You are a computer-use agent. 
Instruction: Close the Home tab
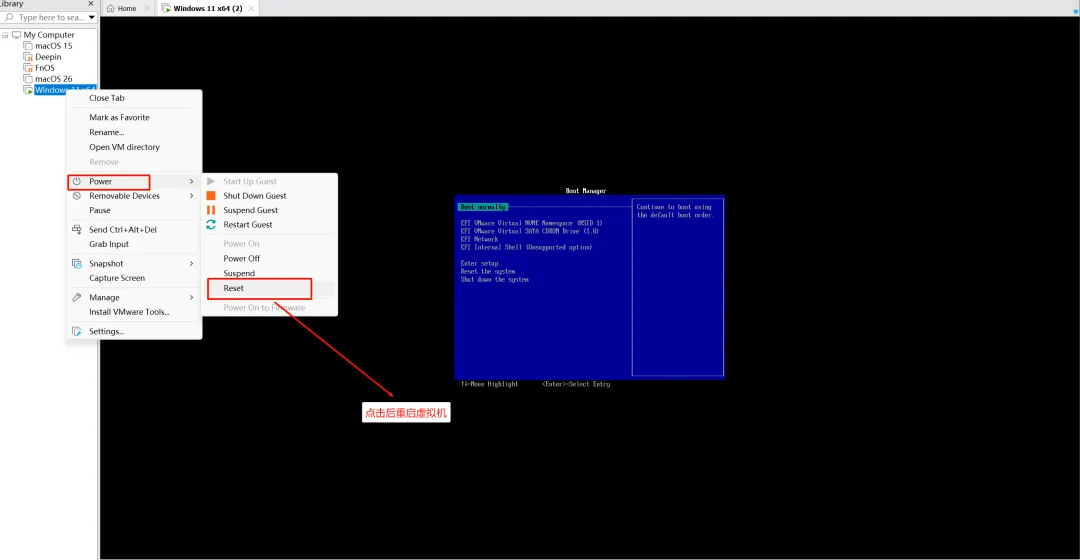pyautogui.click(x=147, y=8)
